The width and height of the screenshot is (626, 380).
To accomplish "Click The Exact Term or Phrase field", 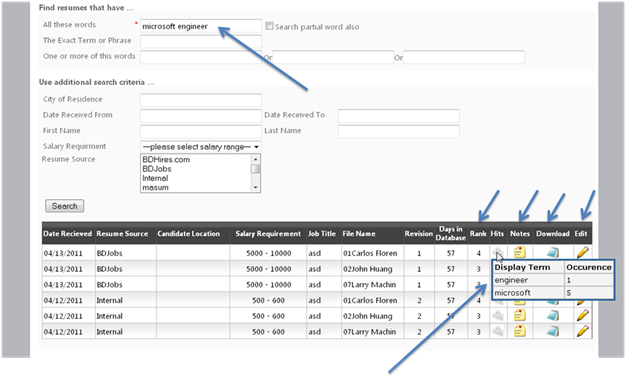I will (201, 42).
